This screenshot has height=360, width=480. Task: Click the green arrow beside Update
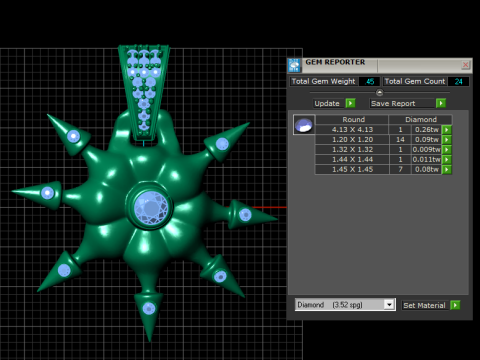point(350,103)
